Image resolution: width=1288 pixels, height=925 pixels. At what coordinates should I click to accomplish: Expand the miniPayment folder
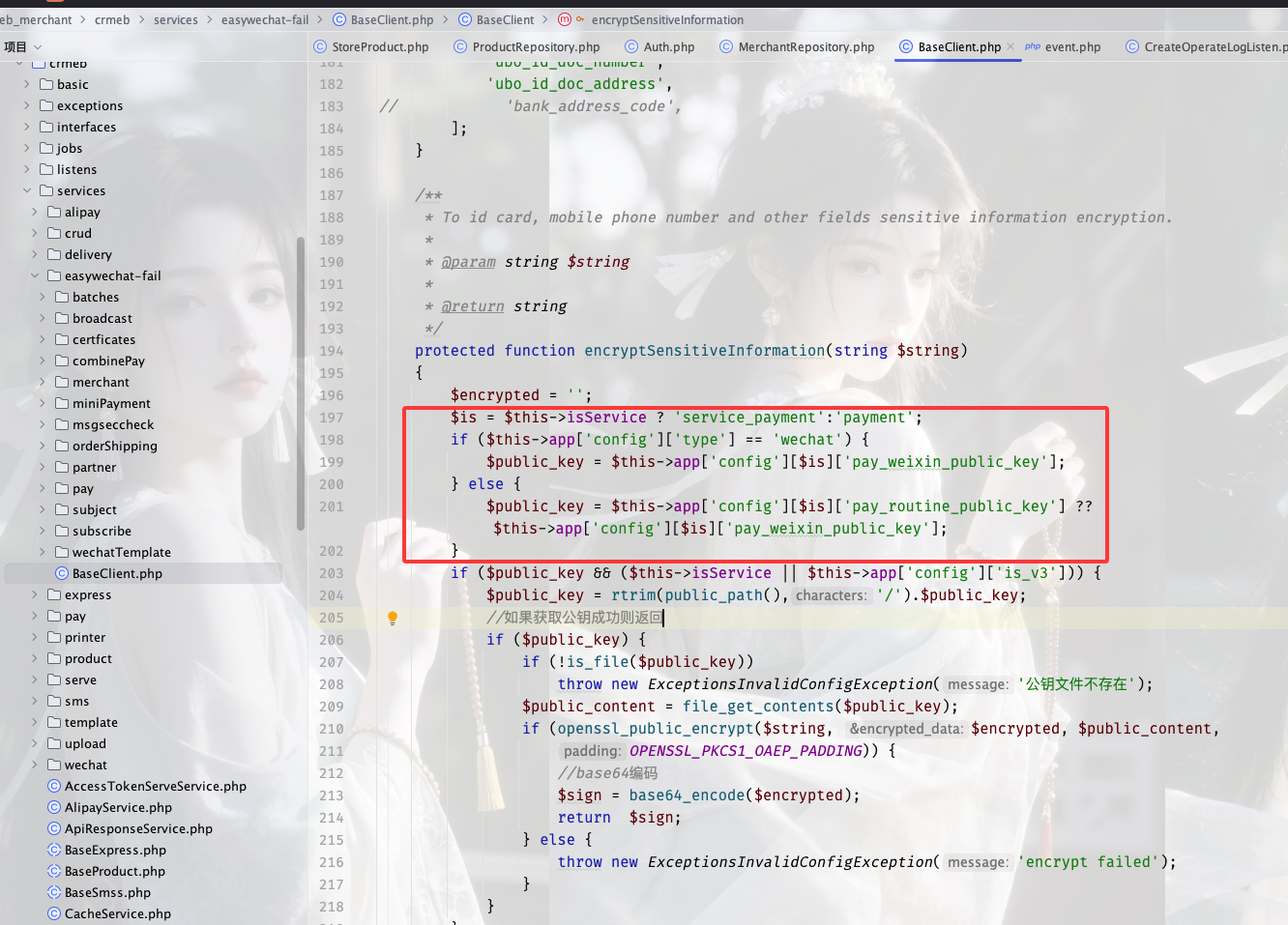pos(43,403)
